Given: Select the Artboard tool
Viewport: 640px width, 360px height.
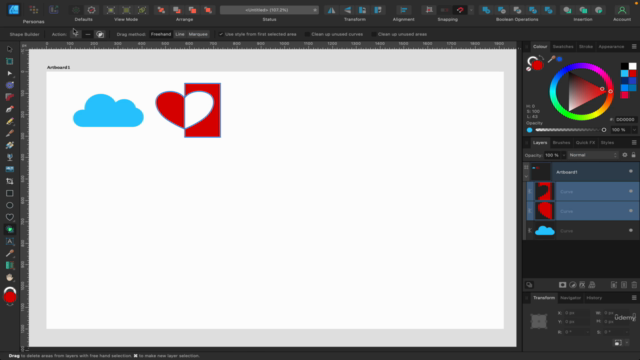Looking at the screenshot, I should (9, 61).
